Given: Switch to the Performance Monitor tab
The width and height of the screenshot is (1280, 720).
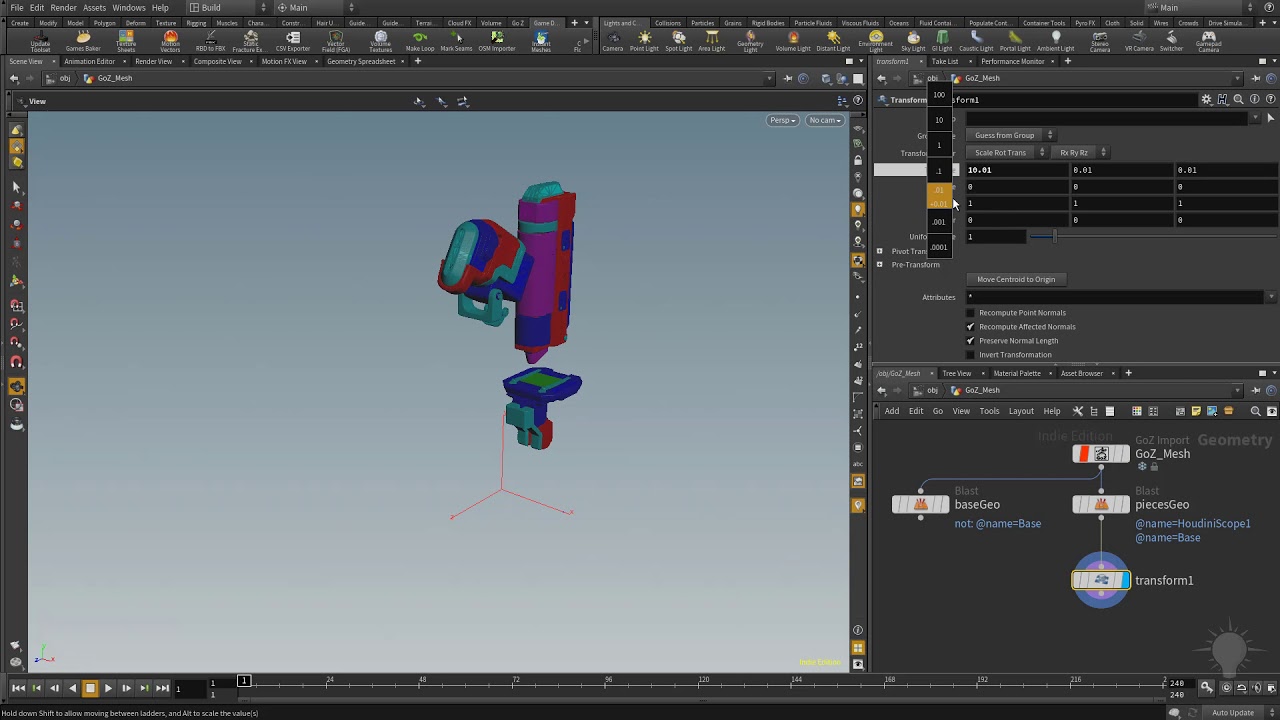Looking at the screenshot, I should click(1012, 61).
